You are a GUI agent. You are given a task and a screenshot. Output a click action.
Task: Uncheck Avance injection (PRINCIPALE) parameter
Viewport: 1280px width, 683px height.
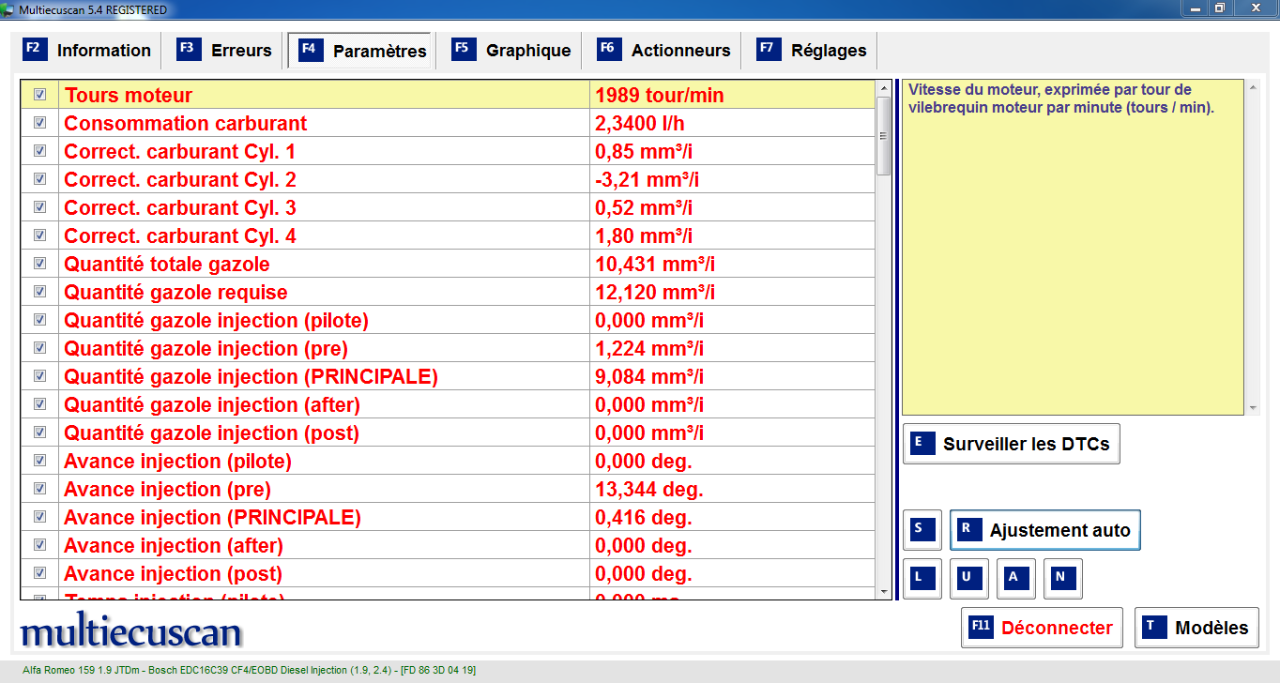(40, 517)
